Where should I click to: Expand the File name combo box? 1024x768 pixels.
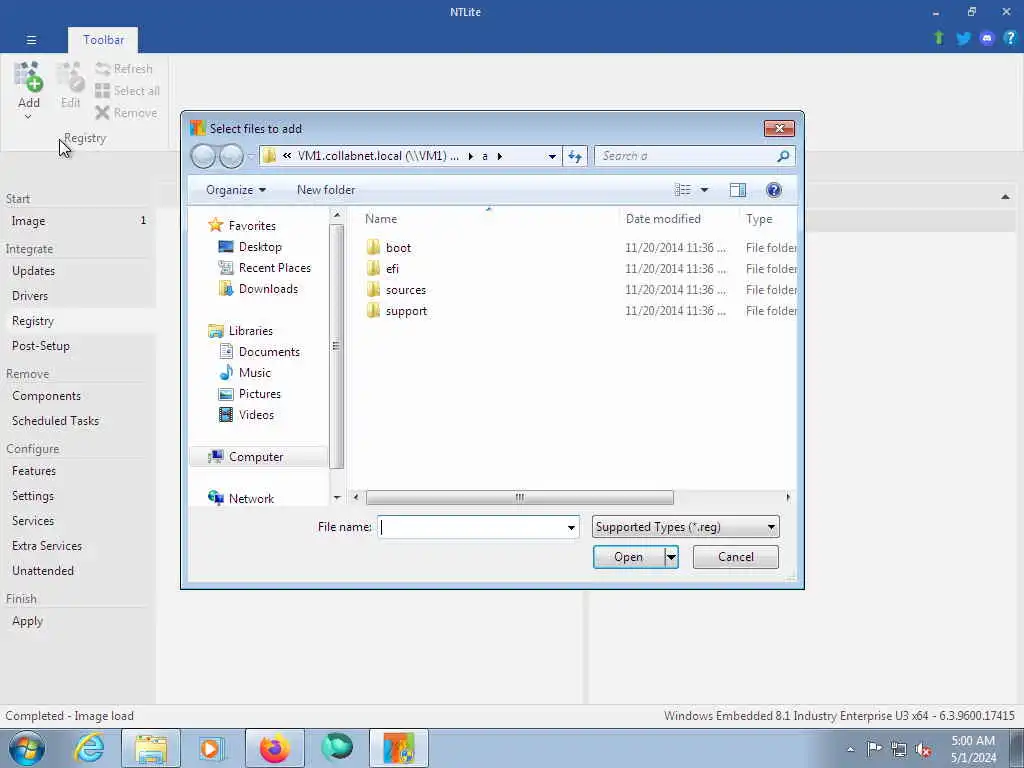(x=571, y=527)
